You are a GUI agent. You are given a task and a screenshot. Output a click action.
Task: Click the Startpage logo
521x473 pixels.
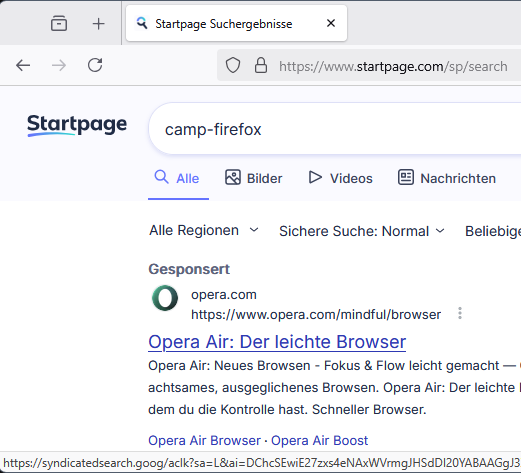[x=77, y=125]
